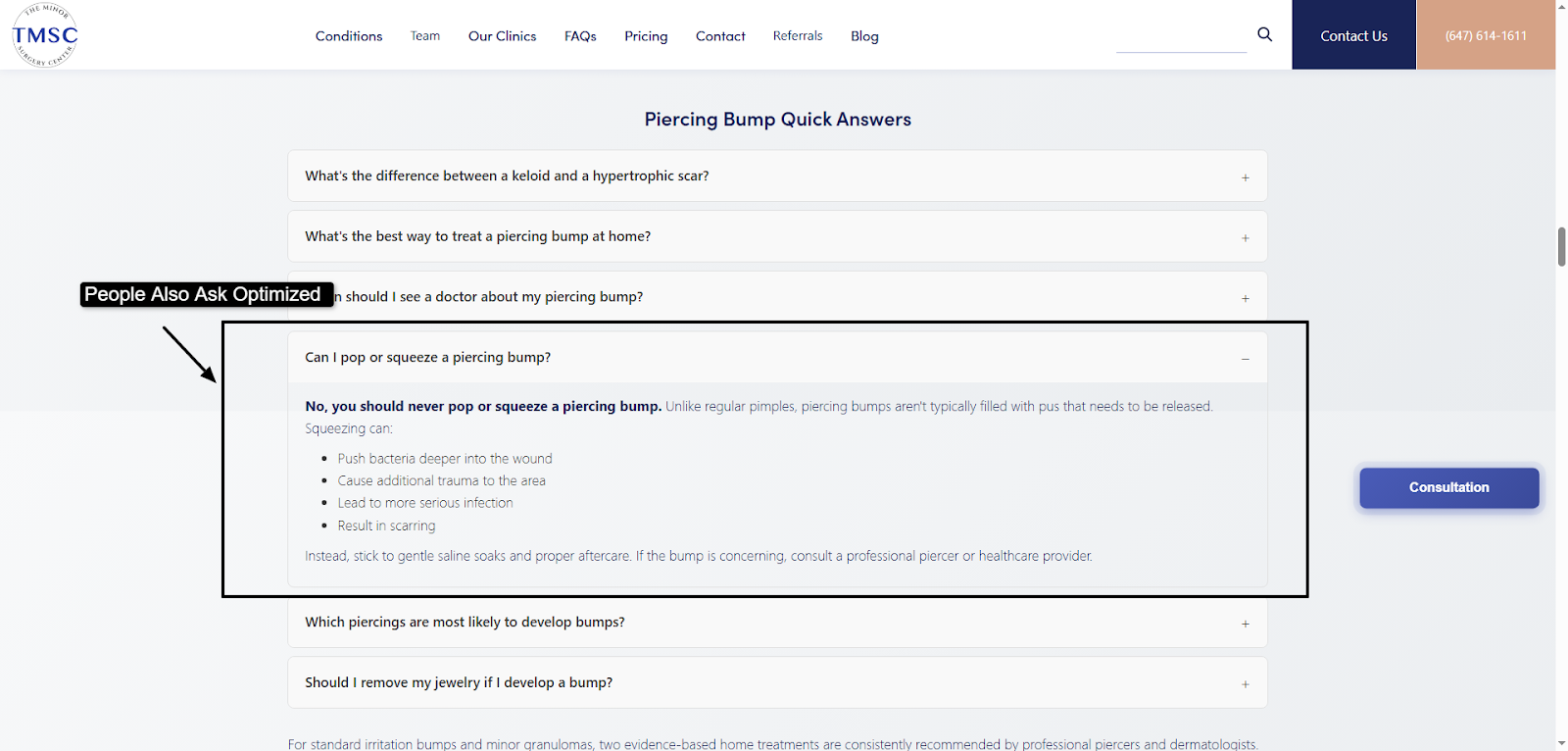Open the Team nav item
The height and width of the screenshot is (751, 1568).
[425, 36]
